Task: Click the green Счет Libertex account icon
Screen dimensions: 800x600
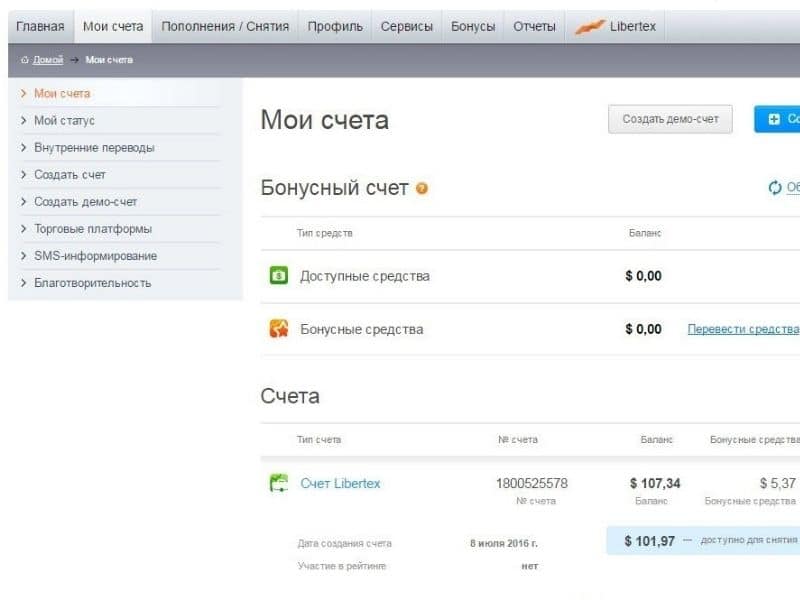Action: click(279, 484)
